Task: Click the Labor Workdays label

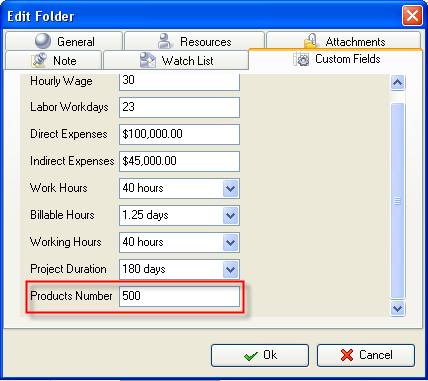Action: (x=69, y=107)
